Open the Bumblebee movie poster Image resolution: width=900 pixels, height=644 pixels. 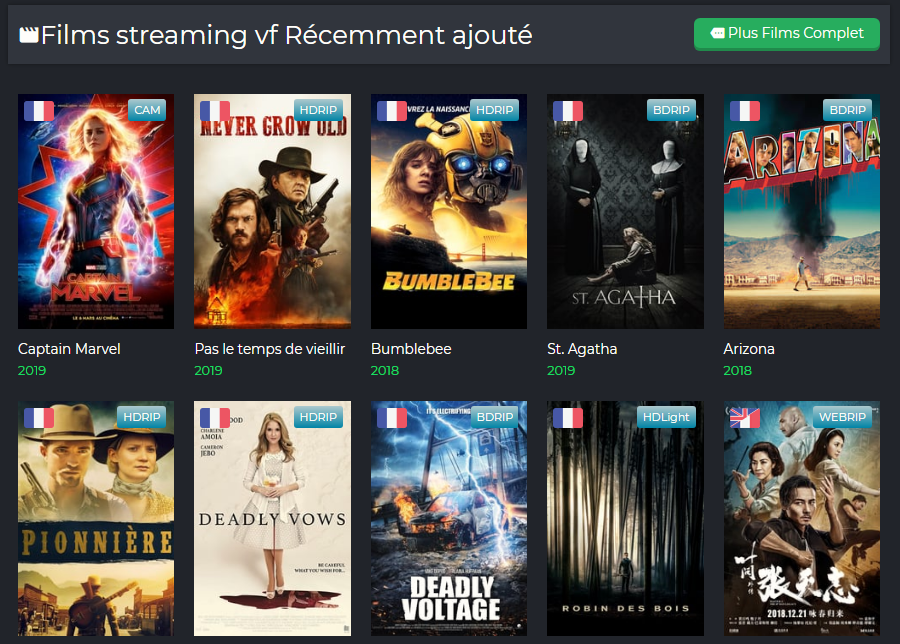[x=449, y=211]
